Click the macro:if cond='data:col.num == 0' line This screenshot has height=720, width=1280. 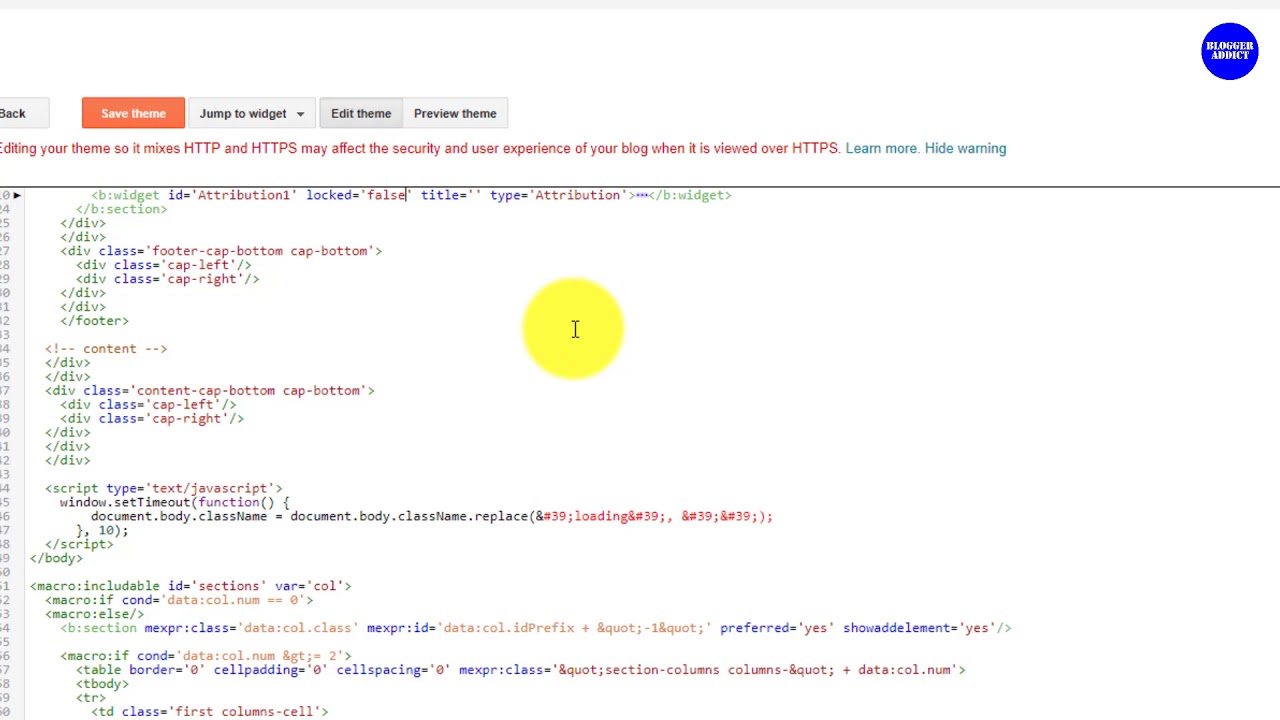click(x=179, y=600)
